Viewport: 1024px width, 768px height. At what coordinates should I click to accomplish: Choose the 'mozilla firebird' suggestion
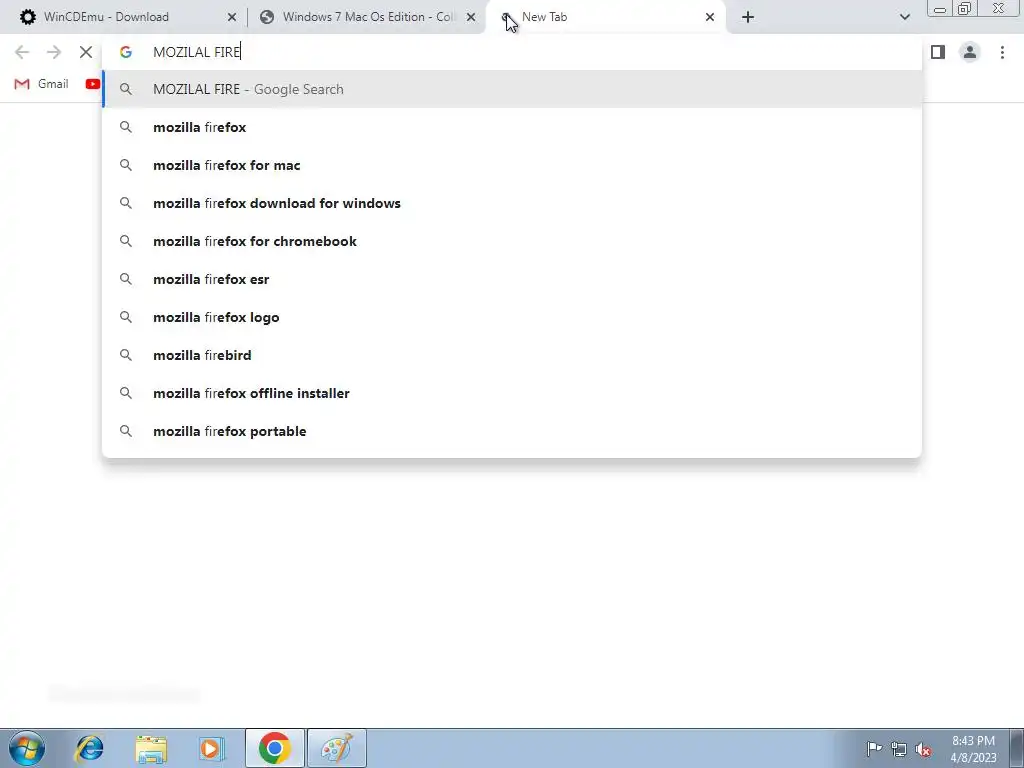[512, 355]
